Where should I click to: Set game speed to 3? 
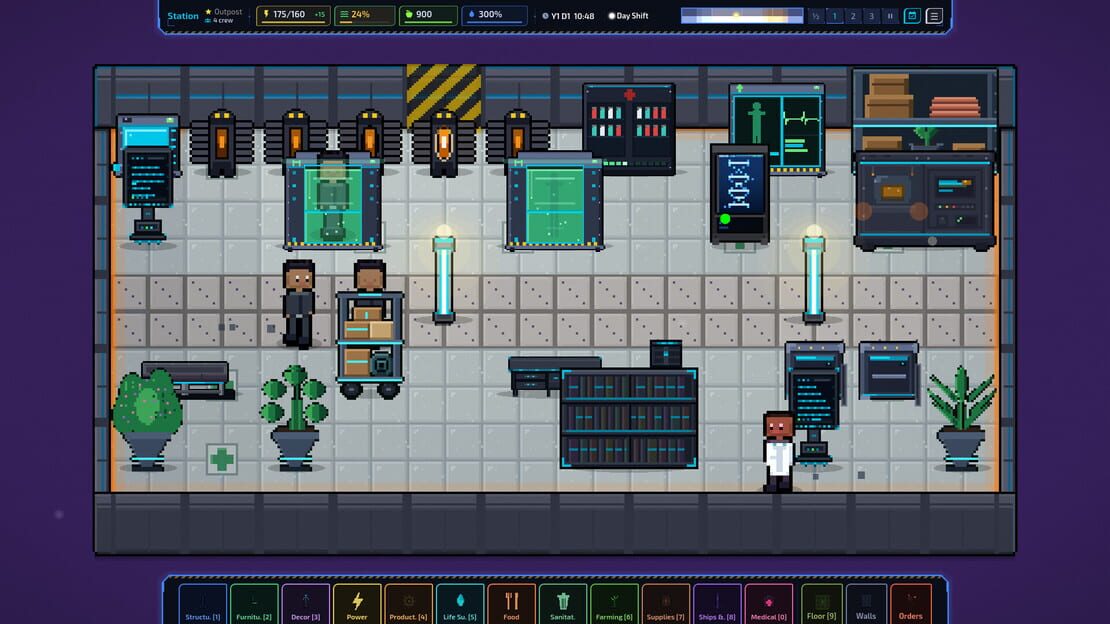coord(871,16)
